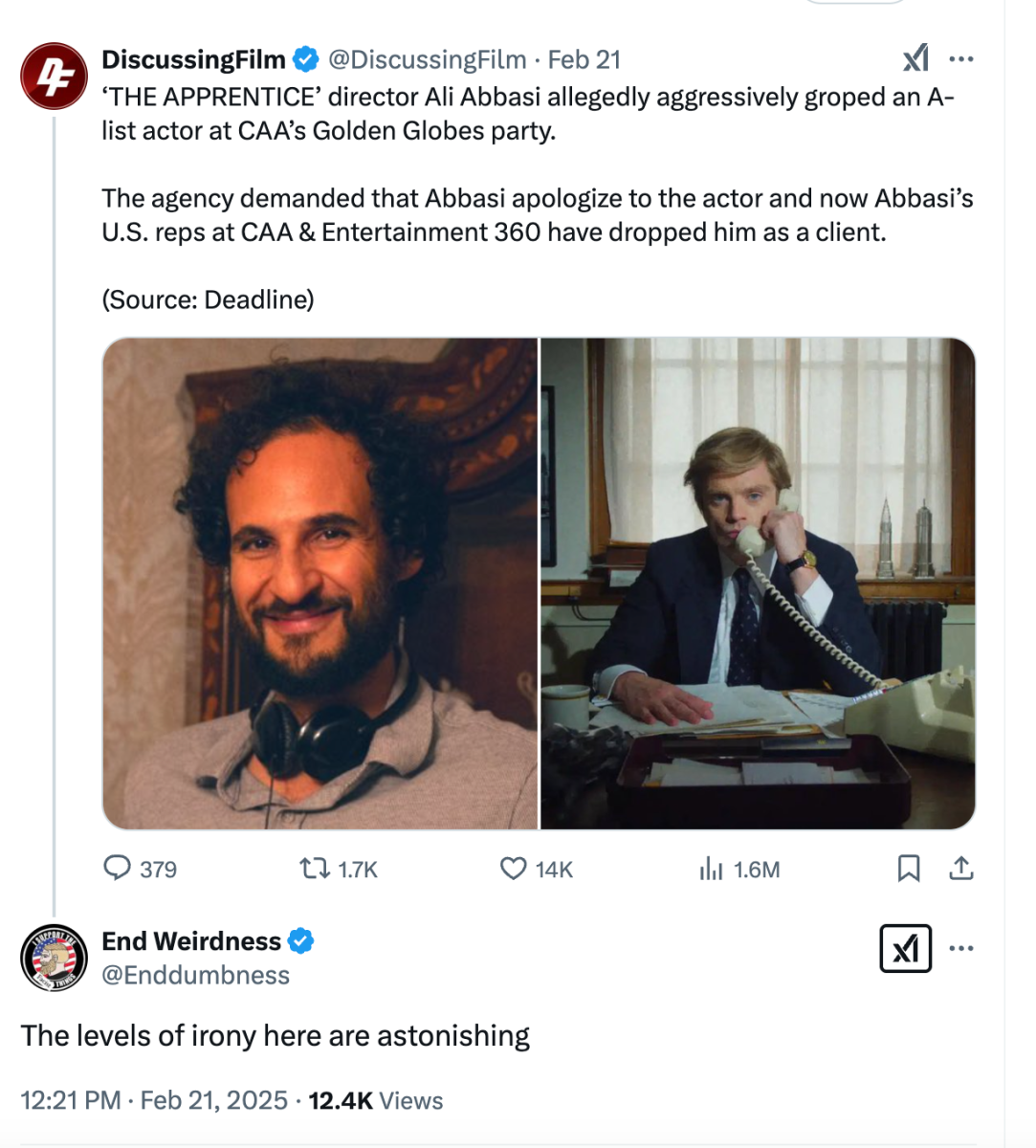Click the End Weirdness profile avatar
The width and height of the screenshot is (1036, 1148).
point(54,958)
